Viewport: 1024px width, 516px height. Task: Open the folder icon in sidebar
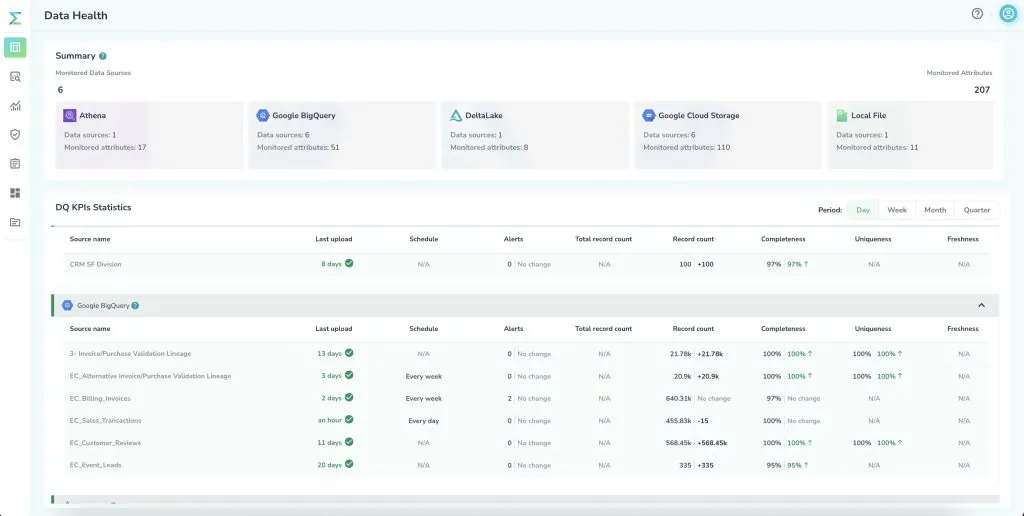click(x=15, y=222)
